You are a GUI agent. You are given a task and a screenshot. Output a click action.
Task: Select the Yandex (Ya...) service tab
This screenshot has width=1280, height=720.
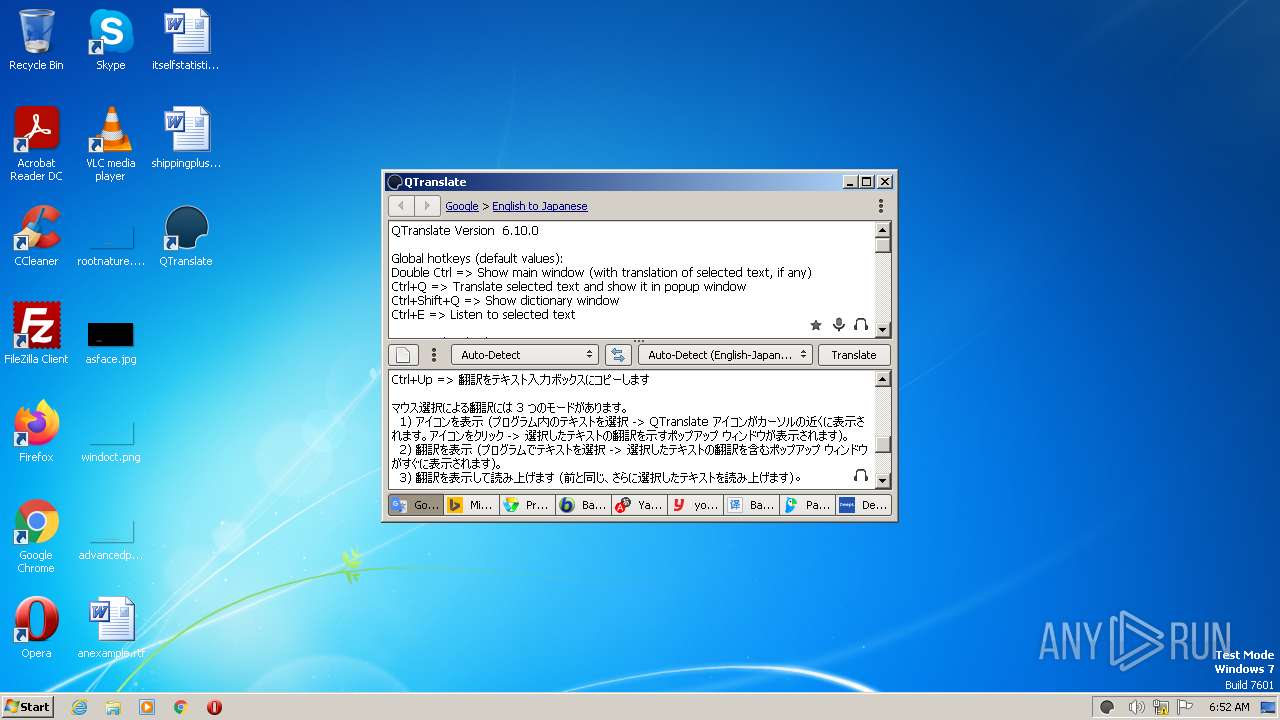(639, 505)
